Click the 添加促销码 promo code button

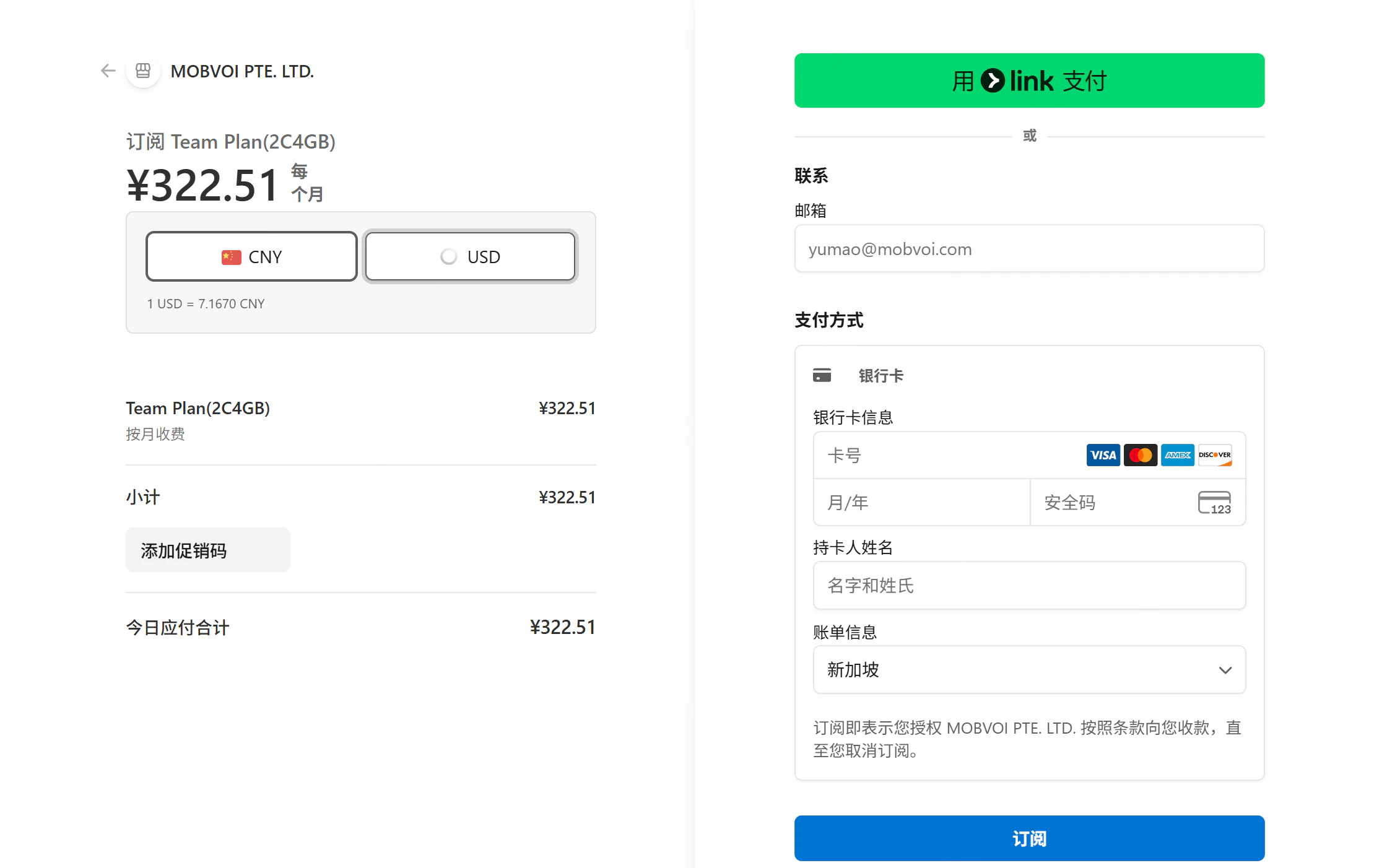tap(207, 550)
